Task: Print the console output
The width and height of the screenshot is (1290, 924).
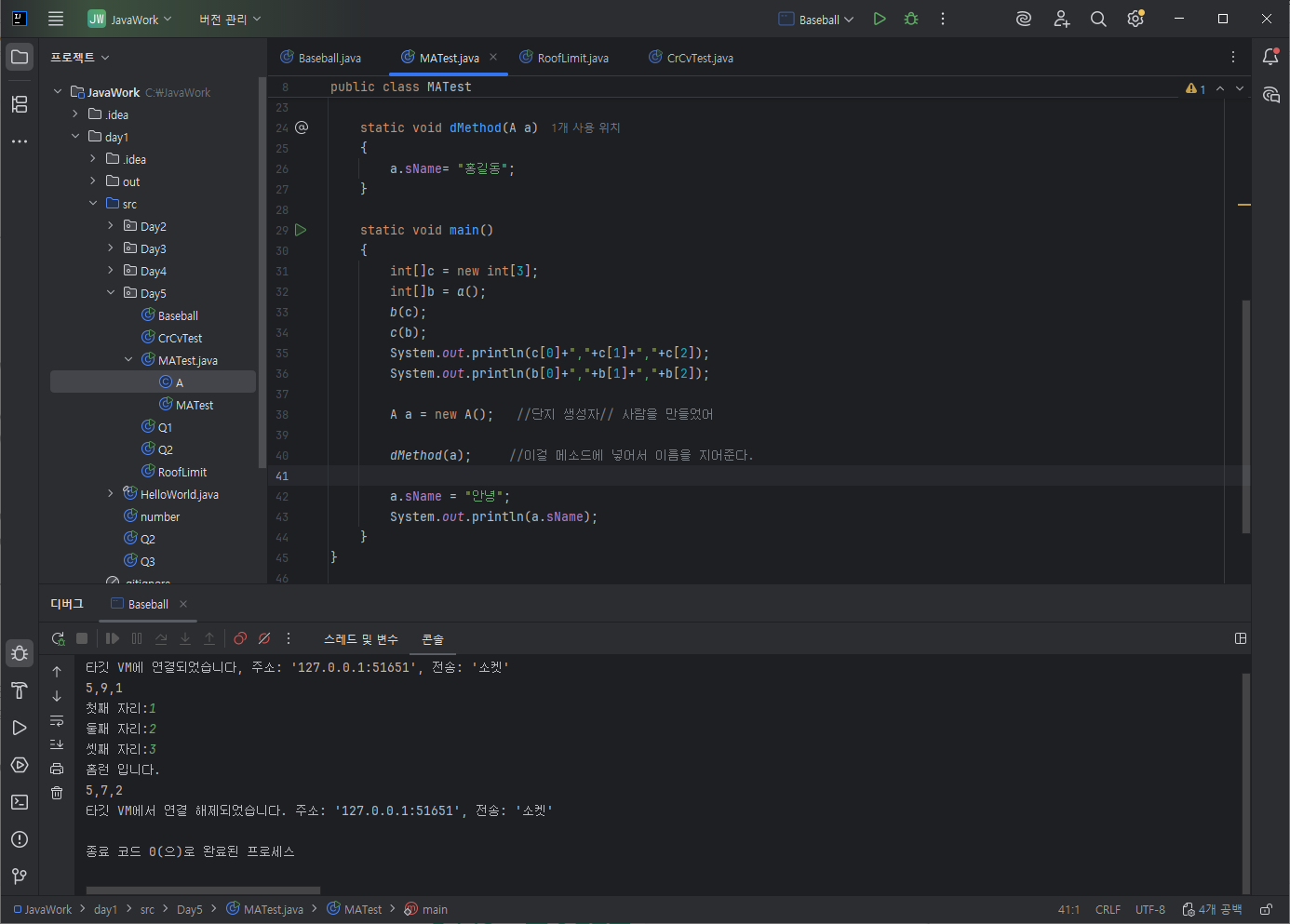Action: pos(57,769)
